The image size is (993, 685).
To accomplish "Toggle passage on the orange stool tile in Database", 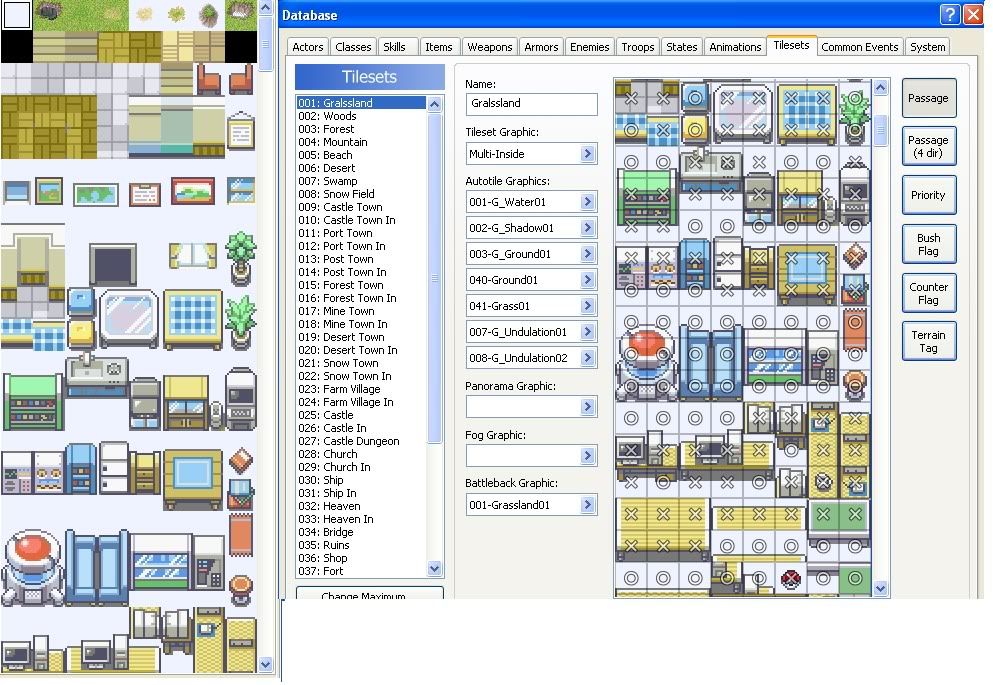I will pyautogui.click(x=855, y=386).
